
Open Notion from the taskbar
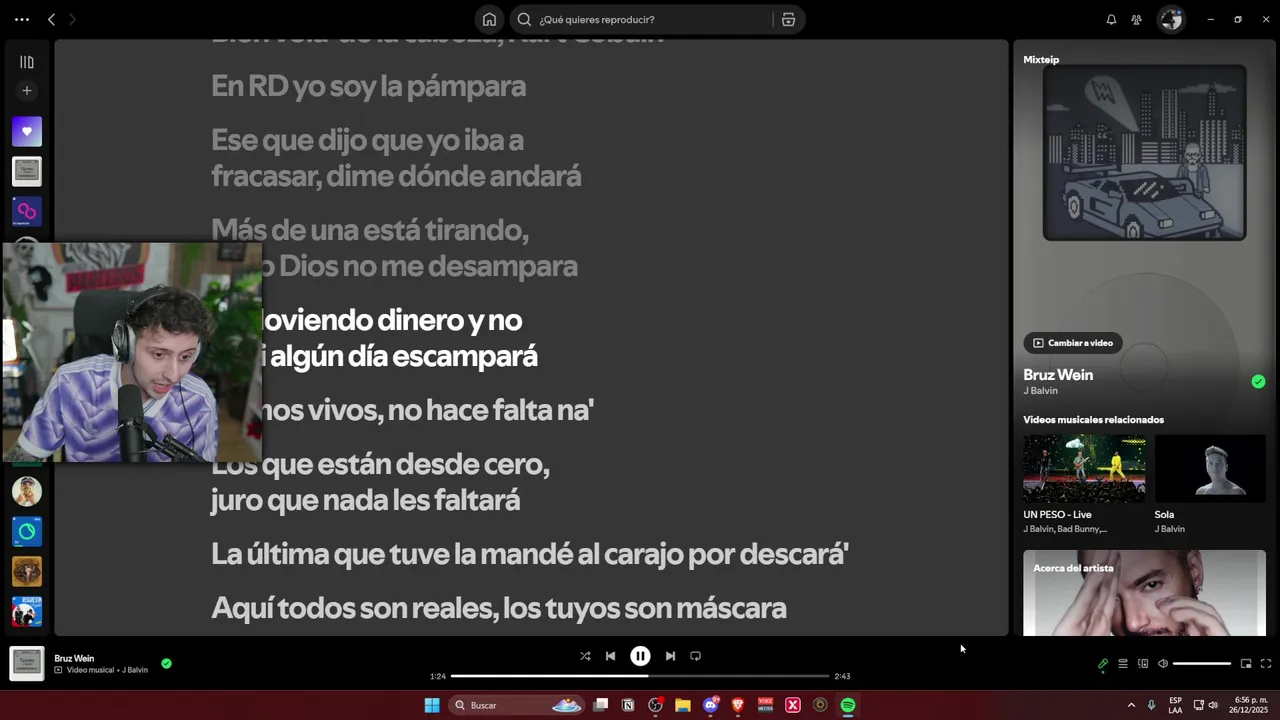click(628, 705)
